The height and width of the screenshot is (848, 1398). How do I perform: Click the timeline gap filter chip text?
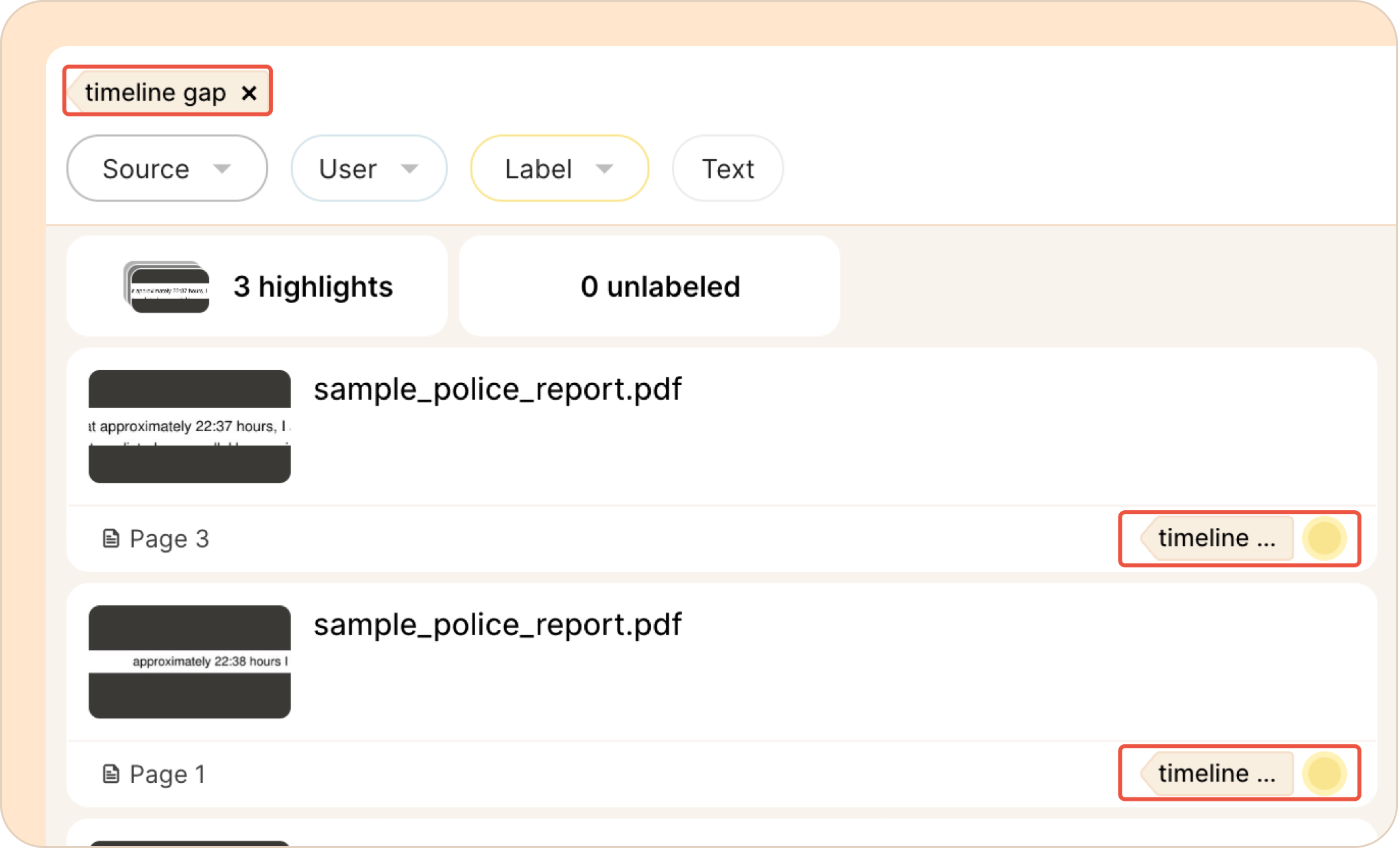(155, 93)
